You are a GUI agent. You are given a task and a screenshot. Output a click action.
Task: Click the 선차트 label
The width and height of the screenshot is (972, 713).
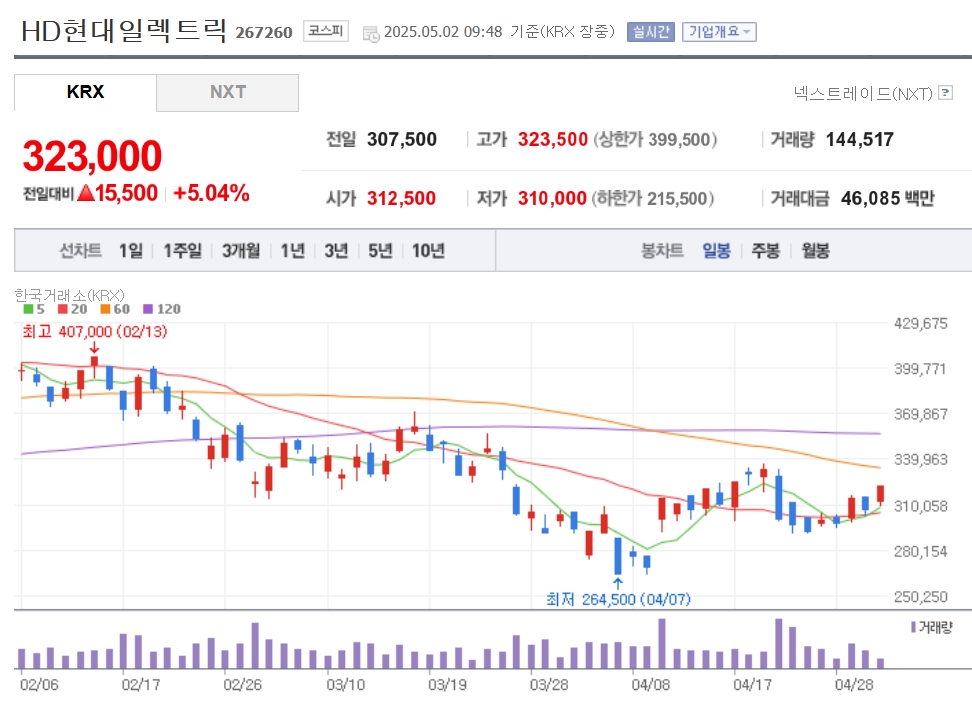click(x=81, y=250)
